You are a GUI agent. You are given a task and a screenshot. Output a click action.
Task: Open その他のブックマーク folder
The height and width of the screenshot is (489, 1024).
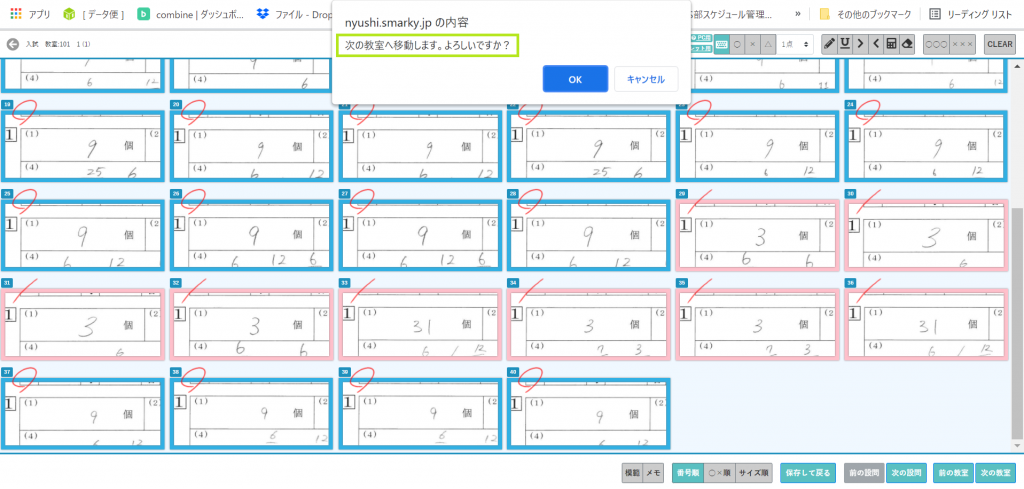[x=865, y=14]
